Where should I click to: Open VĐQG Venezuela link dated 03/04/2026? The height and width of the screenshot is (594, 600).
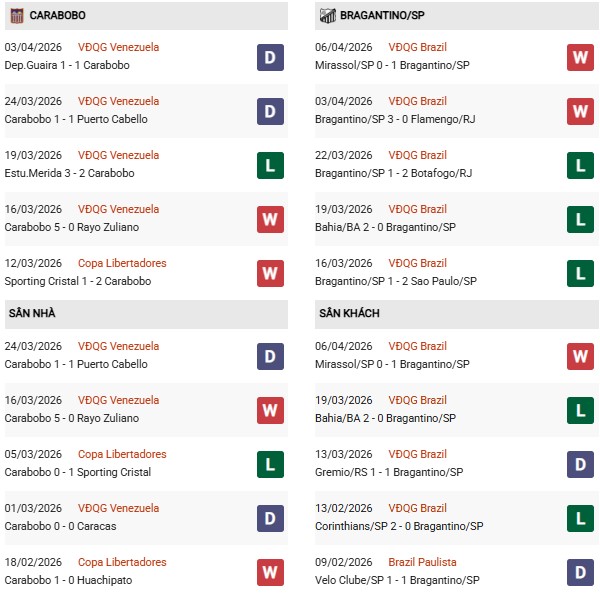click(x=118, y=47)
